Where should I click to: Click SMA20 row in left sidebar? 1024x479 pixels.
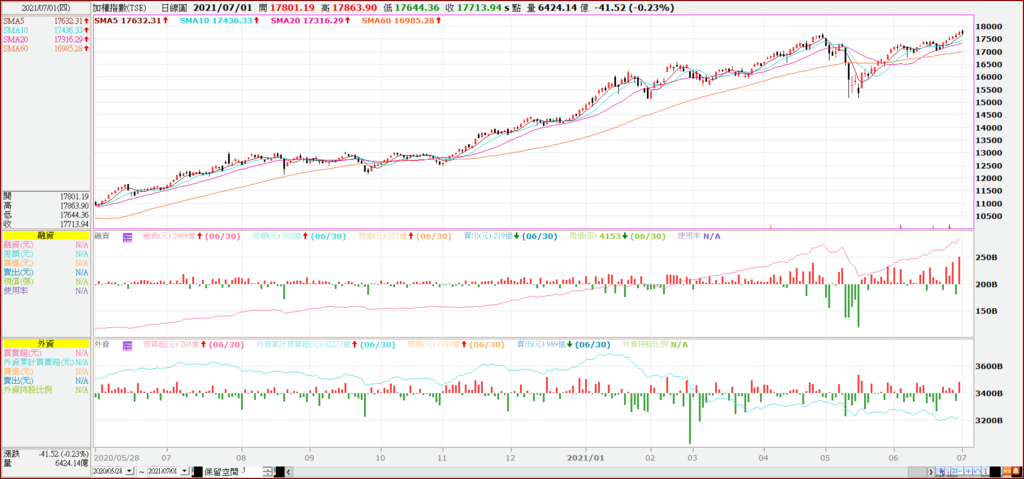[46, 39]
